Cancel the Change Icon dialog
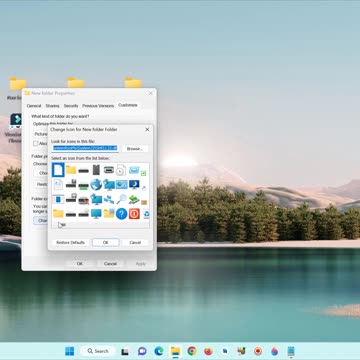Viewport: 360px width, 360px height. coord(135,243)
